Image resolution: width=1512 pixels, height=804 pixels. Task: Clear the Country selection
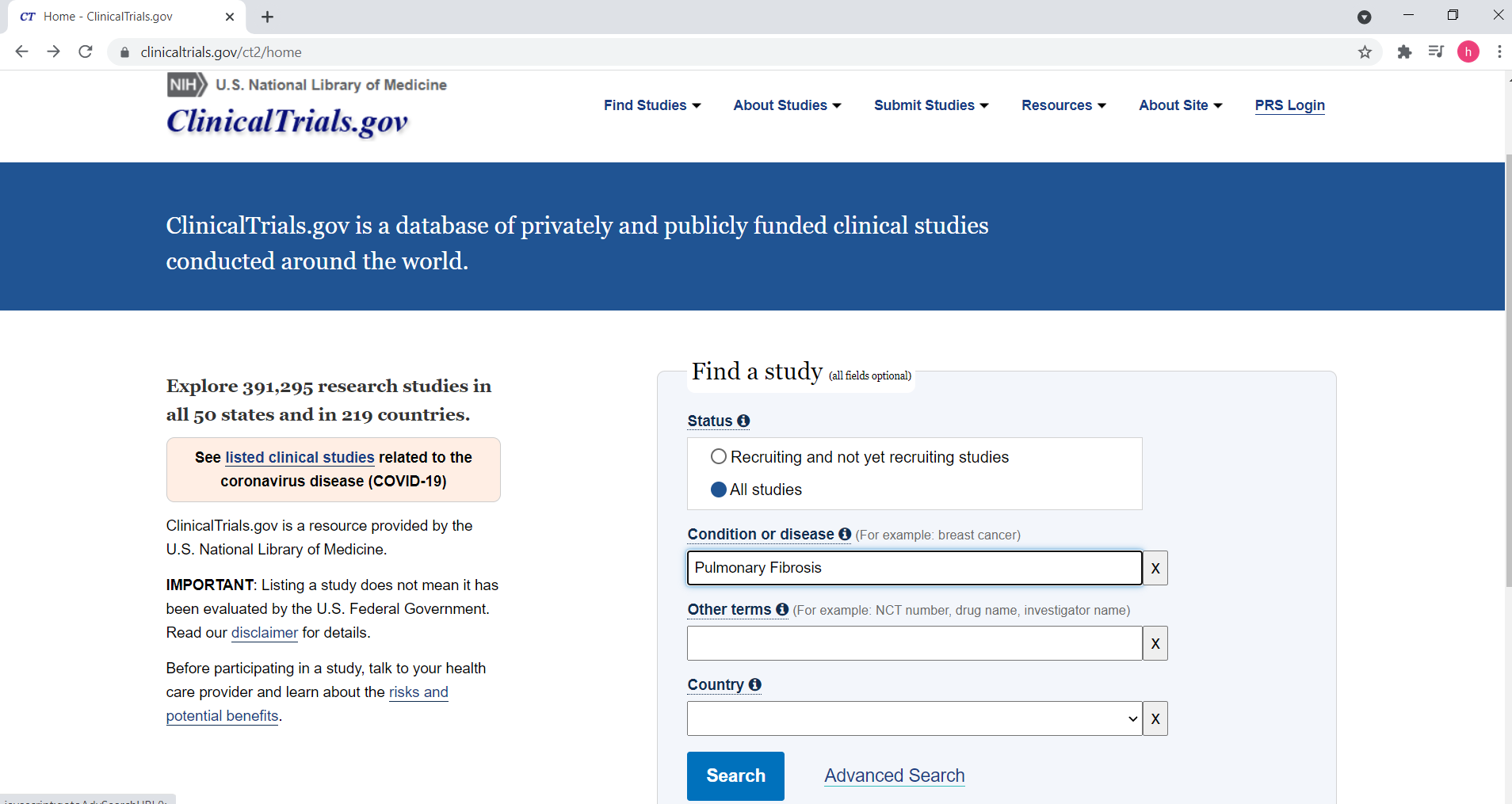(1155, 718)
